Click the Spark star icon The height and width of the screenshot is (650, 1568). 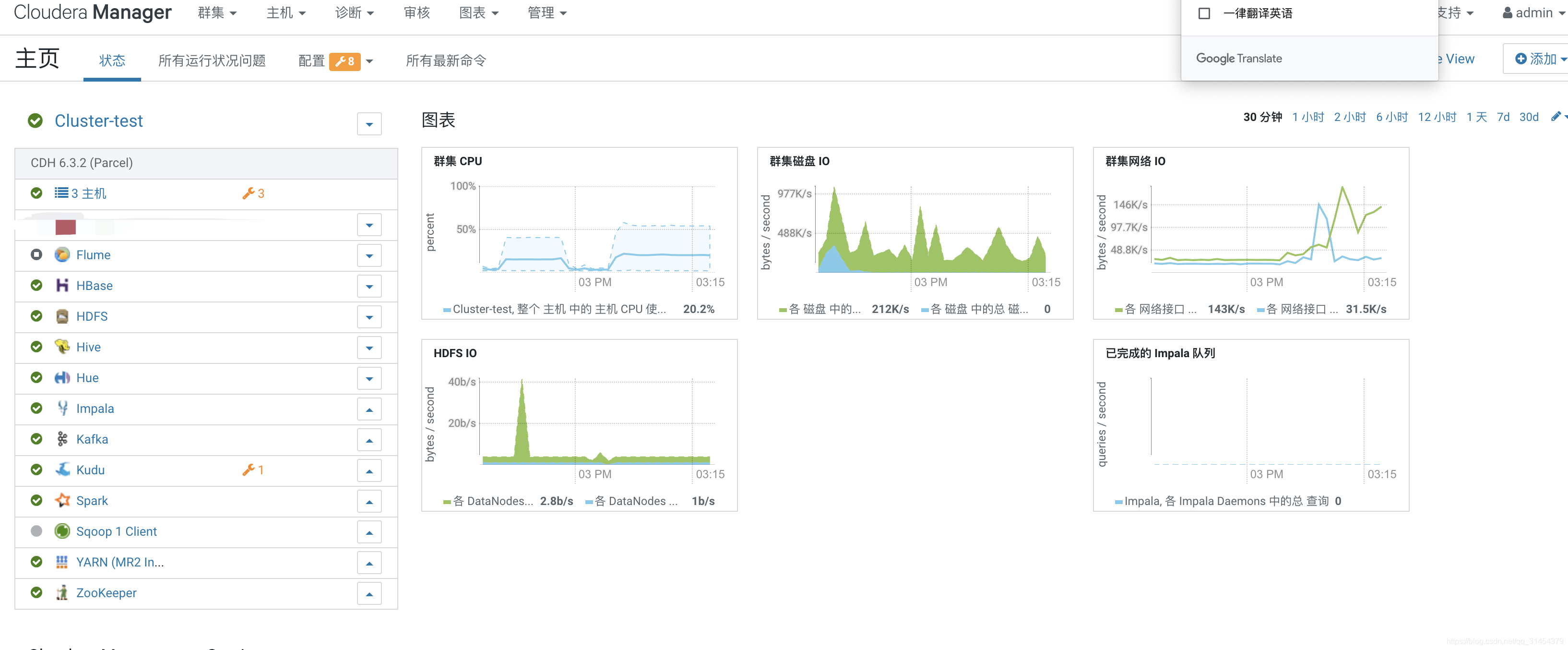click(x=62, y=500)
